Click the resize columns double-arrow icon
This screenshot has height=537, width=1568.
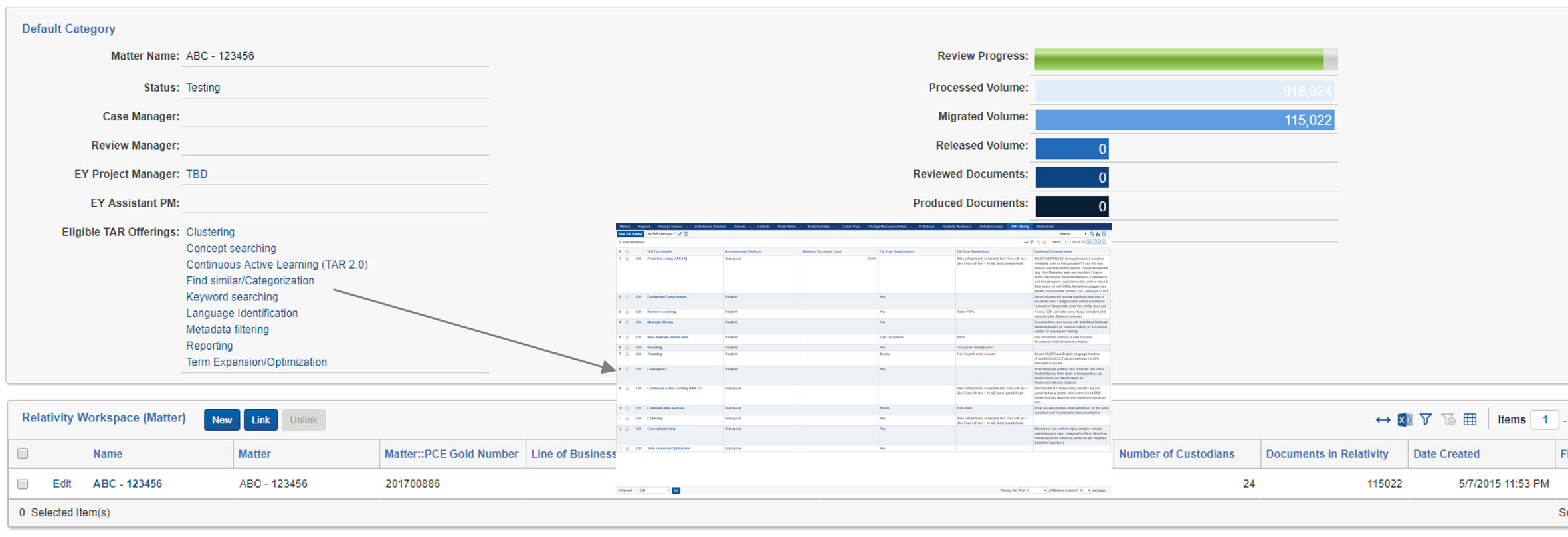click(1383, 420)
